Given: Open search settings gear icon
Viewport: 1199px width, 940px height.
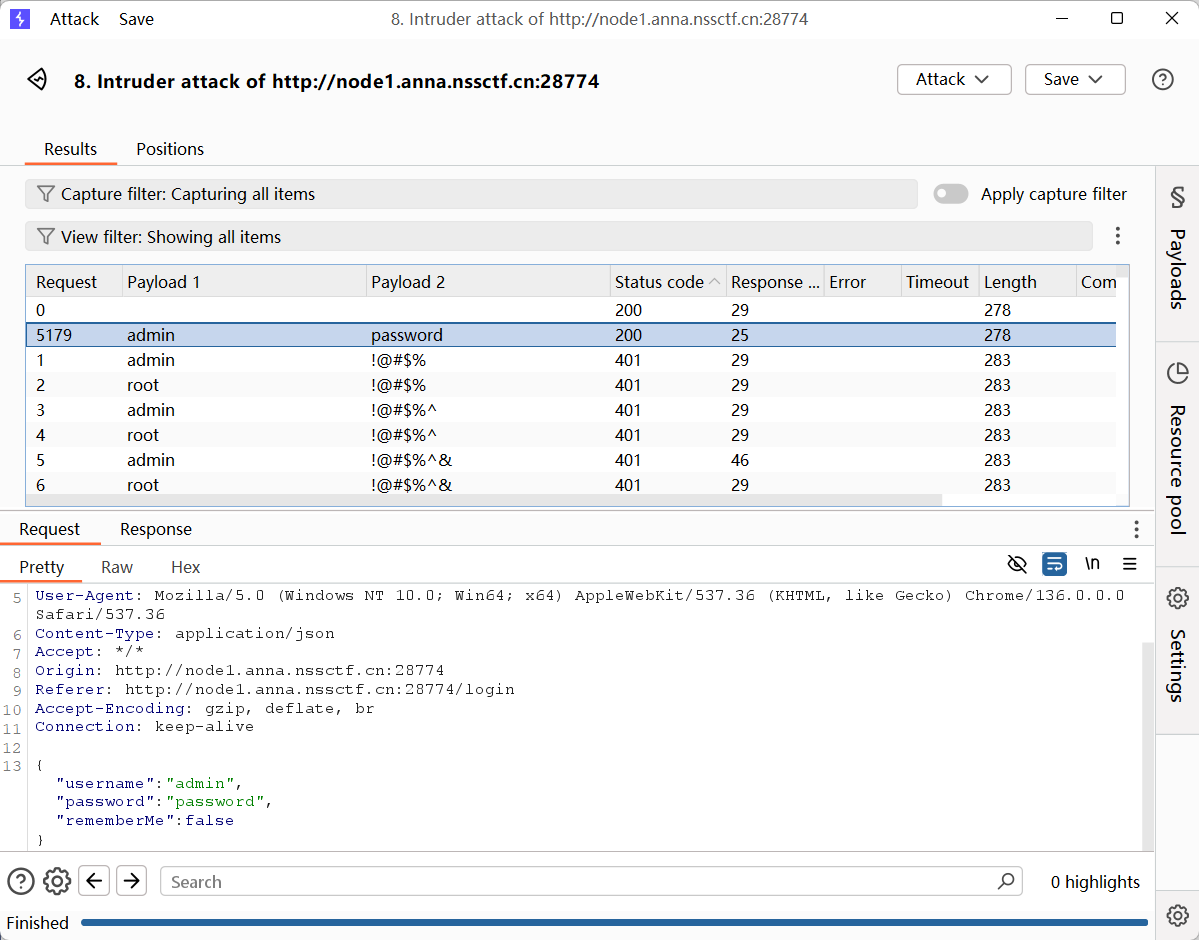Looking at the screenshot, I should pyautogui.click(x=57, y=881).
